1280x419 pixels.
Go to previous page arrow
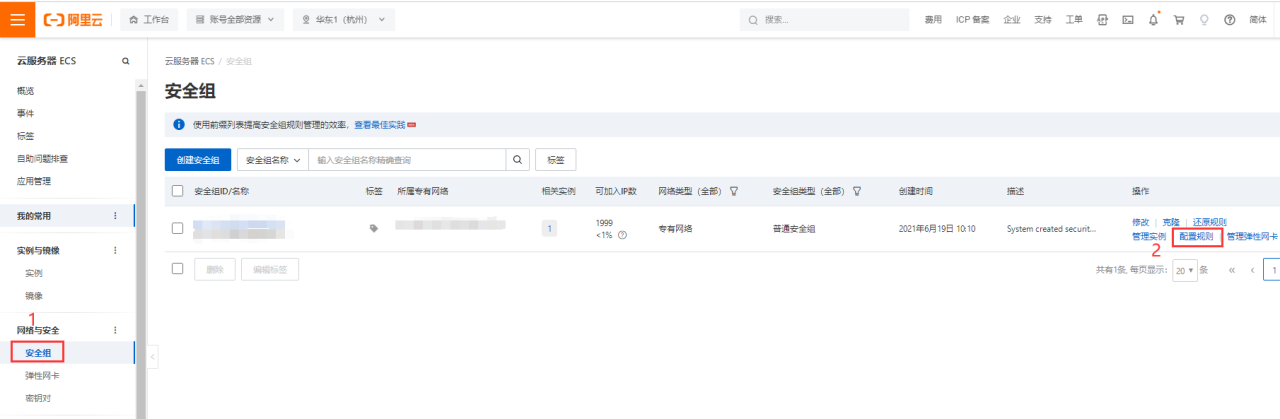click(x=1252, y=270)
